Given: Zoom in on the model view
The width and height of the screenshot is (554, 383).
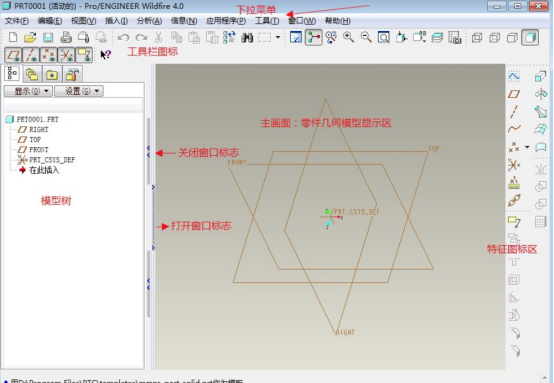Looking at the screenshot, I should coord(349,37).
